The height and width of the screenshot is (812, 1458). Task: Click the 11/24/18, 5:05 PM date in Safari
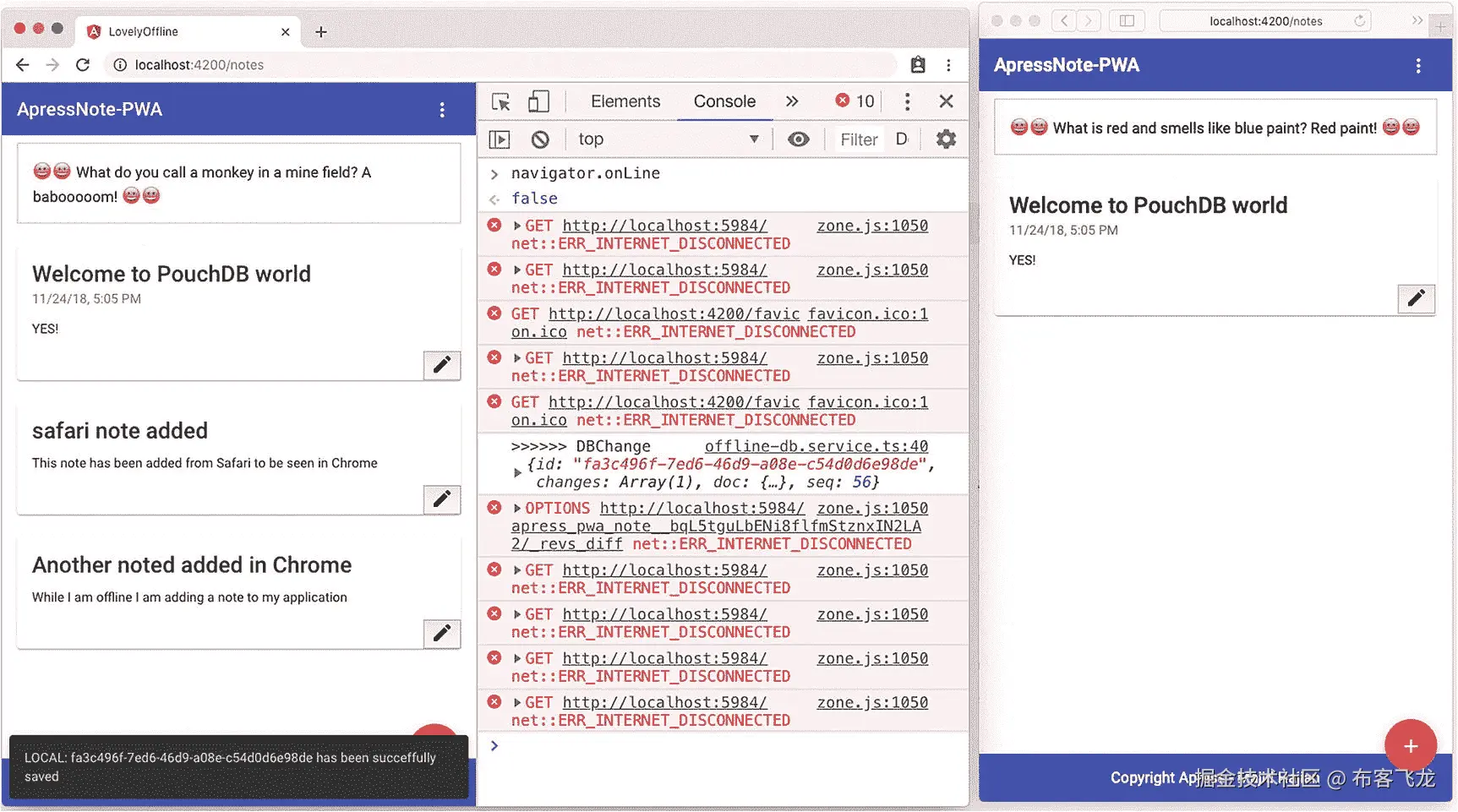(1063, 231)
